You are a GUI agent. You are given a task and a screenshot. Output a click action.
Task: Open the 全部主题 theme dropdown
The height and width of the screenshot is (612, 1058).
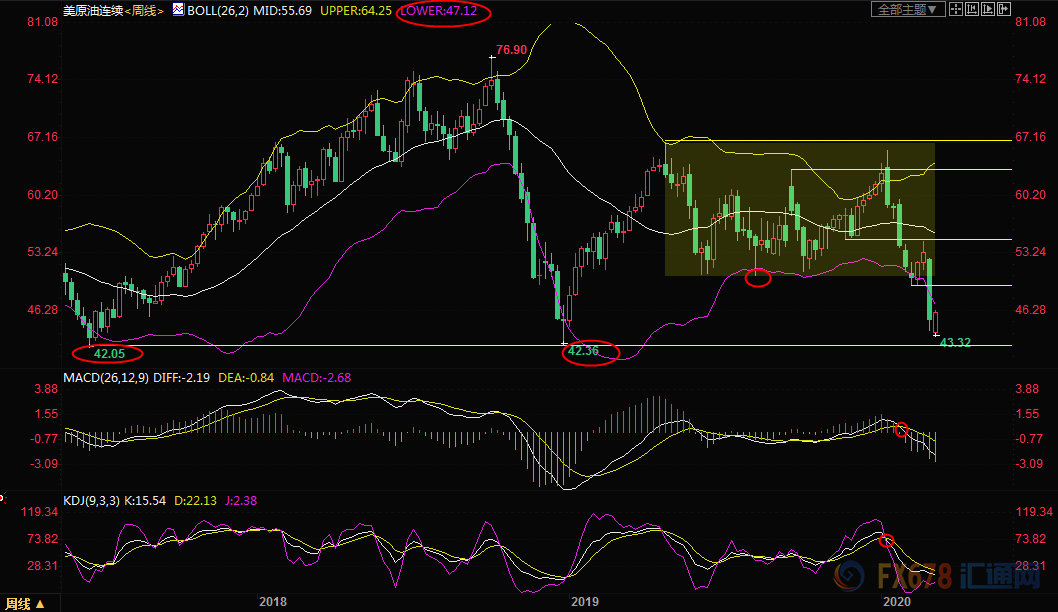point(908,10)
